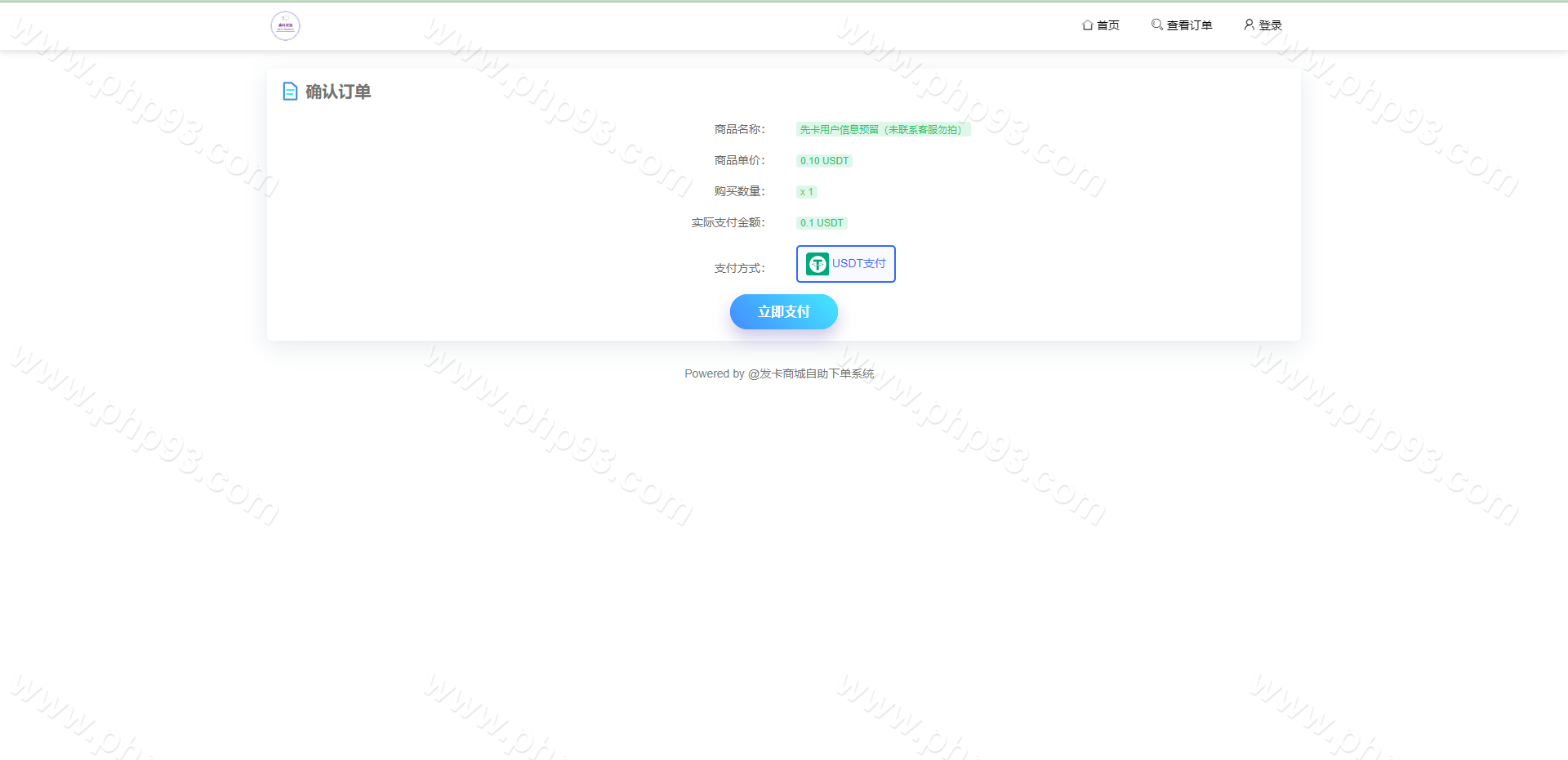Click the round site logo in header
Image resolution: width=1568 pixels, height=760 pixels.
(x=285, y=26)
